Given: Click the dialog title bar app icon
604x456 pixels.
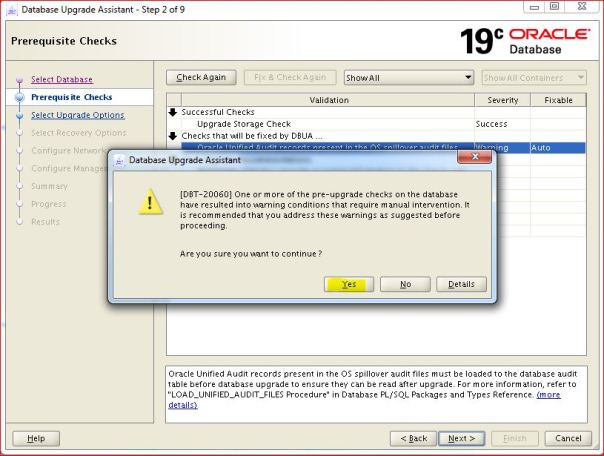Looking at the screenshot, I should pyautogui.click(x=119, y=160).
